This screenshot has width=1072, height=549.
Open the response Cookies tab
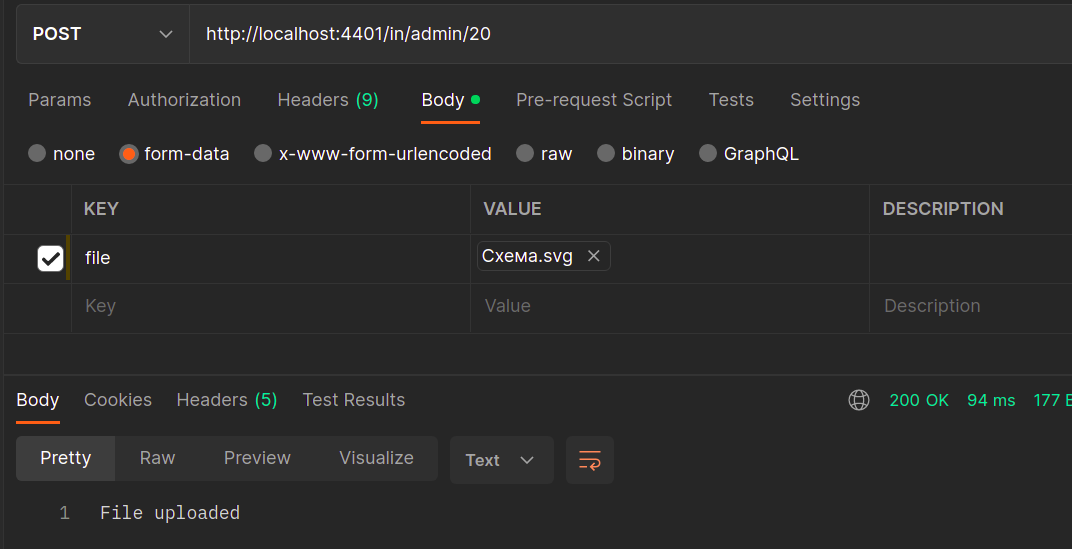118,400
